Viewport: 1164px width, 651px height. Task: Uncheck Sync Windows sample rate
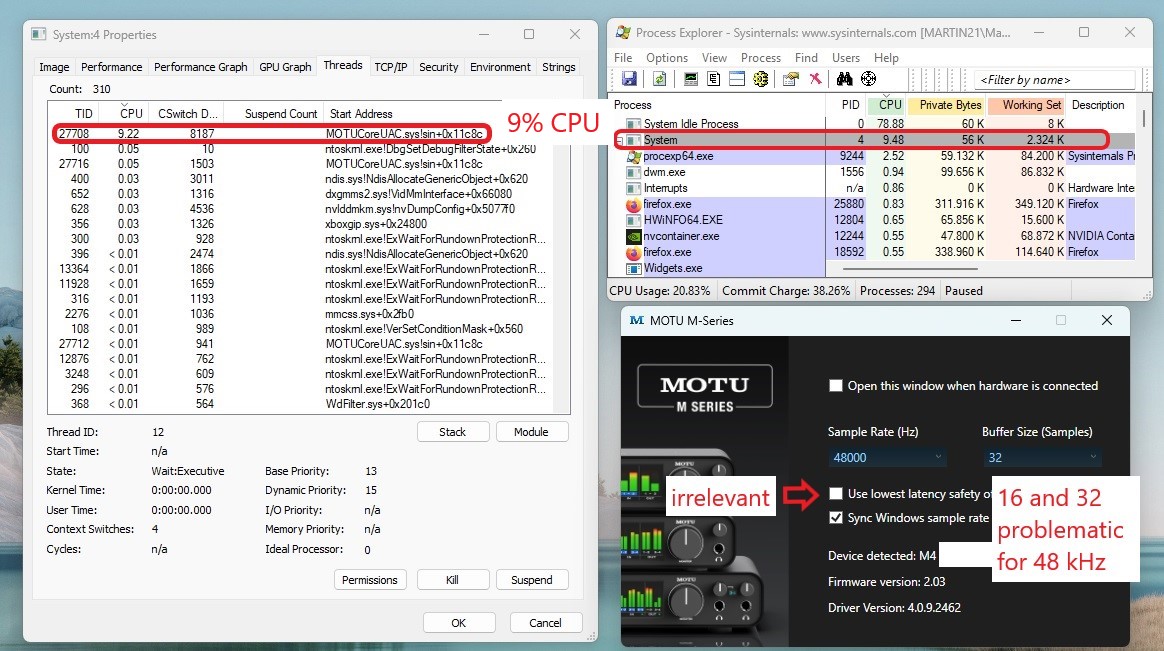836,518
